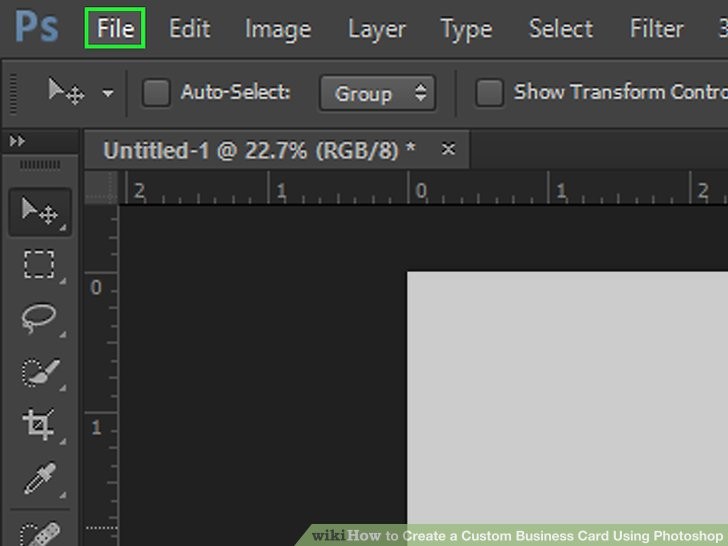Viewport: 728px width, 546px height.
Task: Select the Quick Selection tool
Action: point(40,372)
